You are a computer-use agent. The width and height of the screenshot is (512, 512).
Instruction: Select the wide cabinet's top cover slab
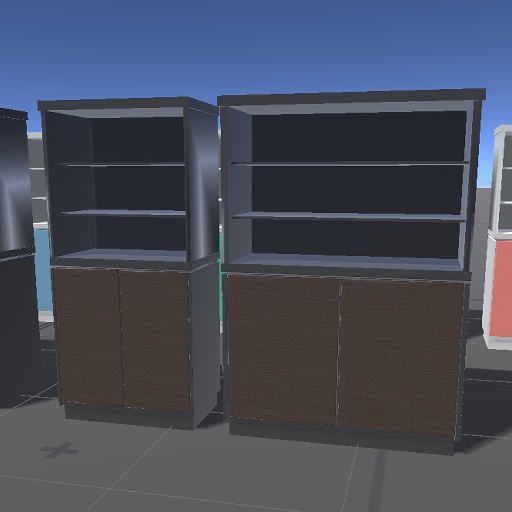tap(351, 97)
